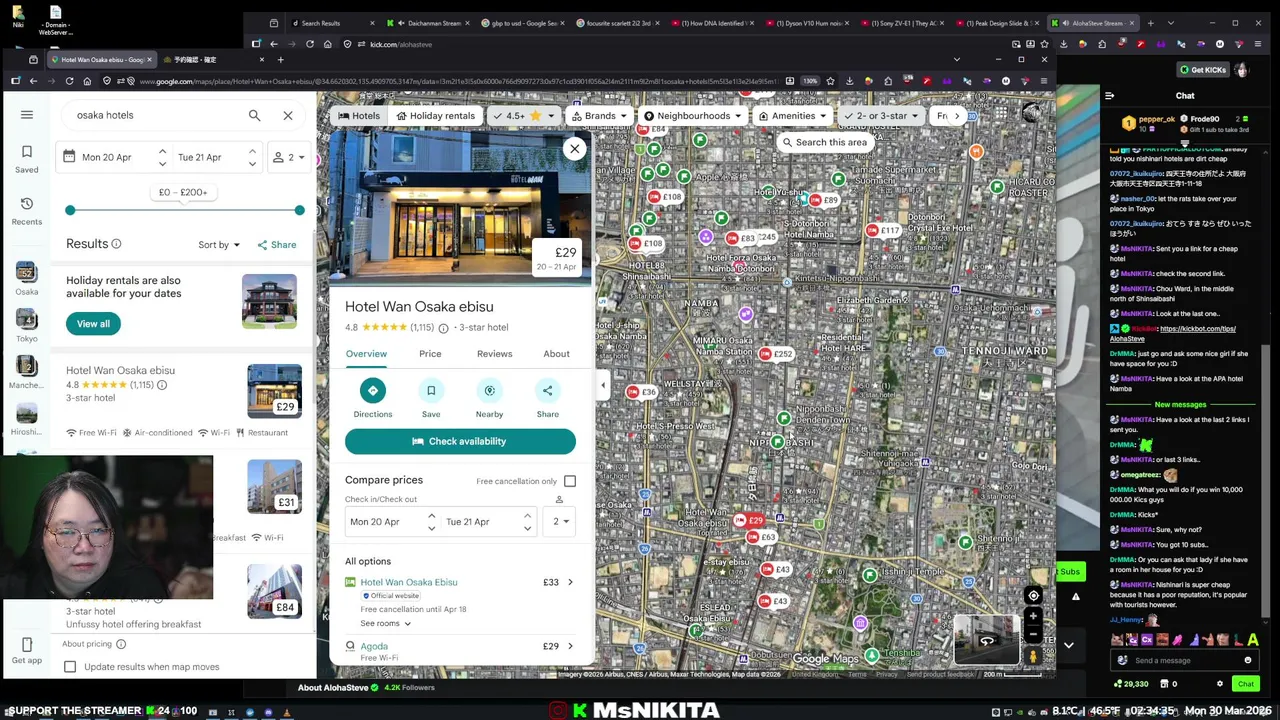
Task: Switch to the Reviews tab
Action: pyautogui.click(x=494, y=354)
